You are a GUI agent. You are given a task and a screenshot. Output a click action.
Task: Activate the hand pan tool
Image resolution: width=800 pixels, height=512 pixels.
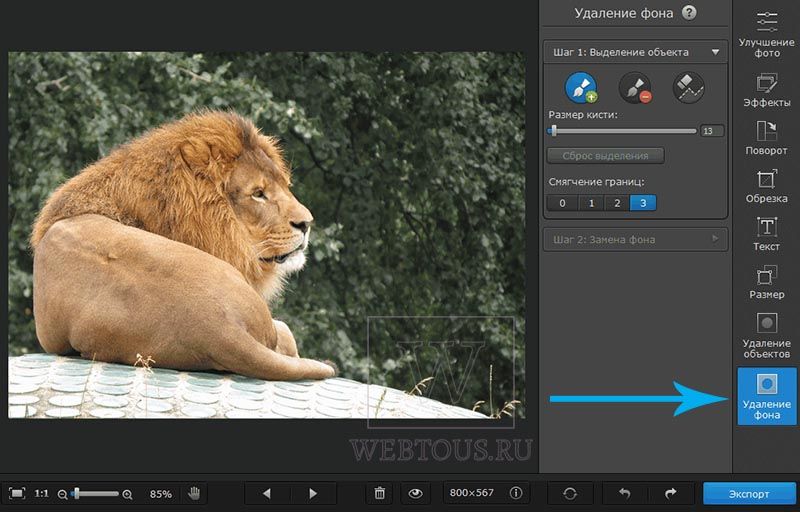195,493
